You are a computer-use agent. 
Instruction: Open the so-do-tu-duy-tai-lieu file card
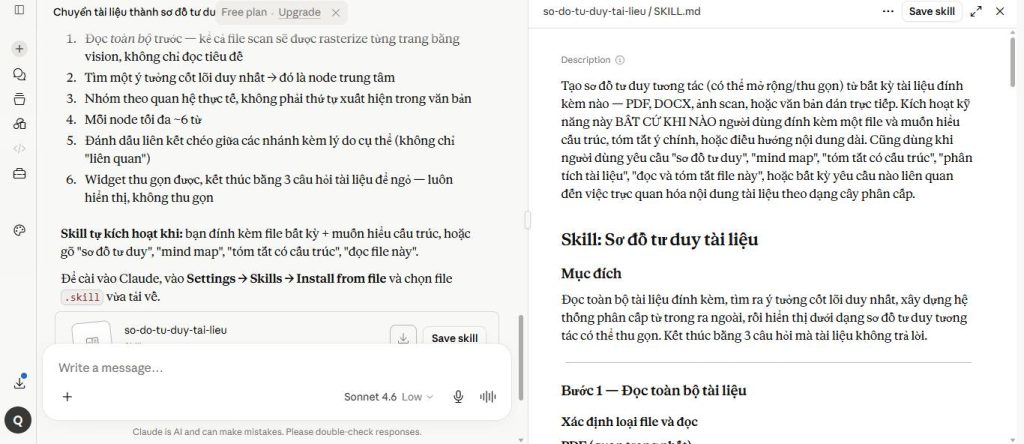coord(277,330)
